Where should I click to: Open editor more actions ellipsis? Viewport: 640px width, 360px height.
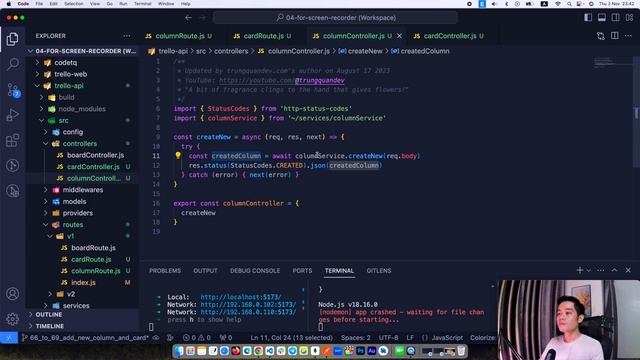click(x=628, y=36)
